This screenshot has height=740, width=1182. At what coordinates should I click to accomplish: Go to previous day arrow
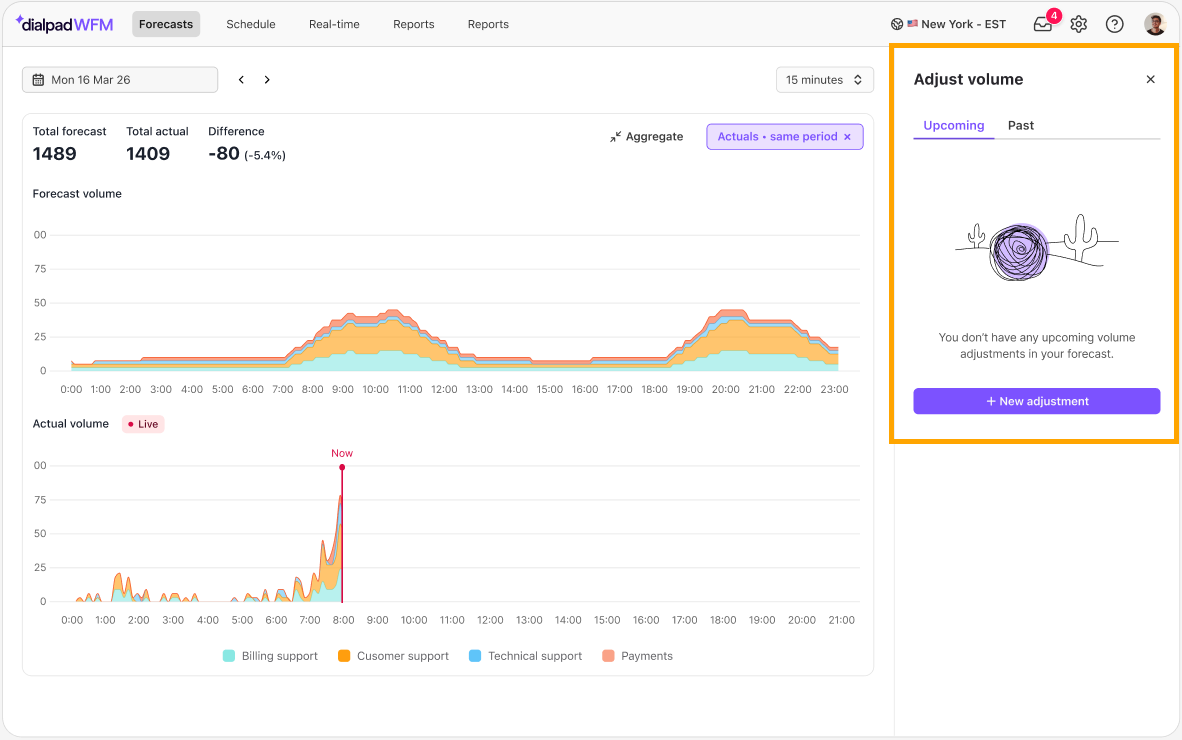[241, 80]
